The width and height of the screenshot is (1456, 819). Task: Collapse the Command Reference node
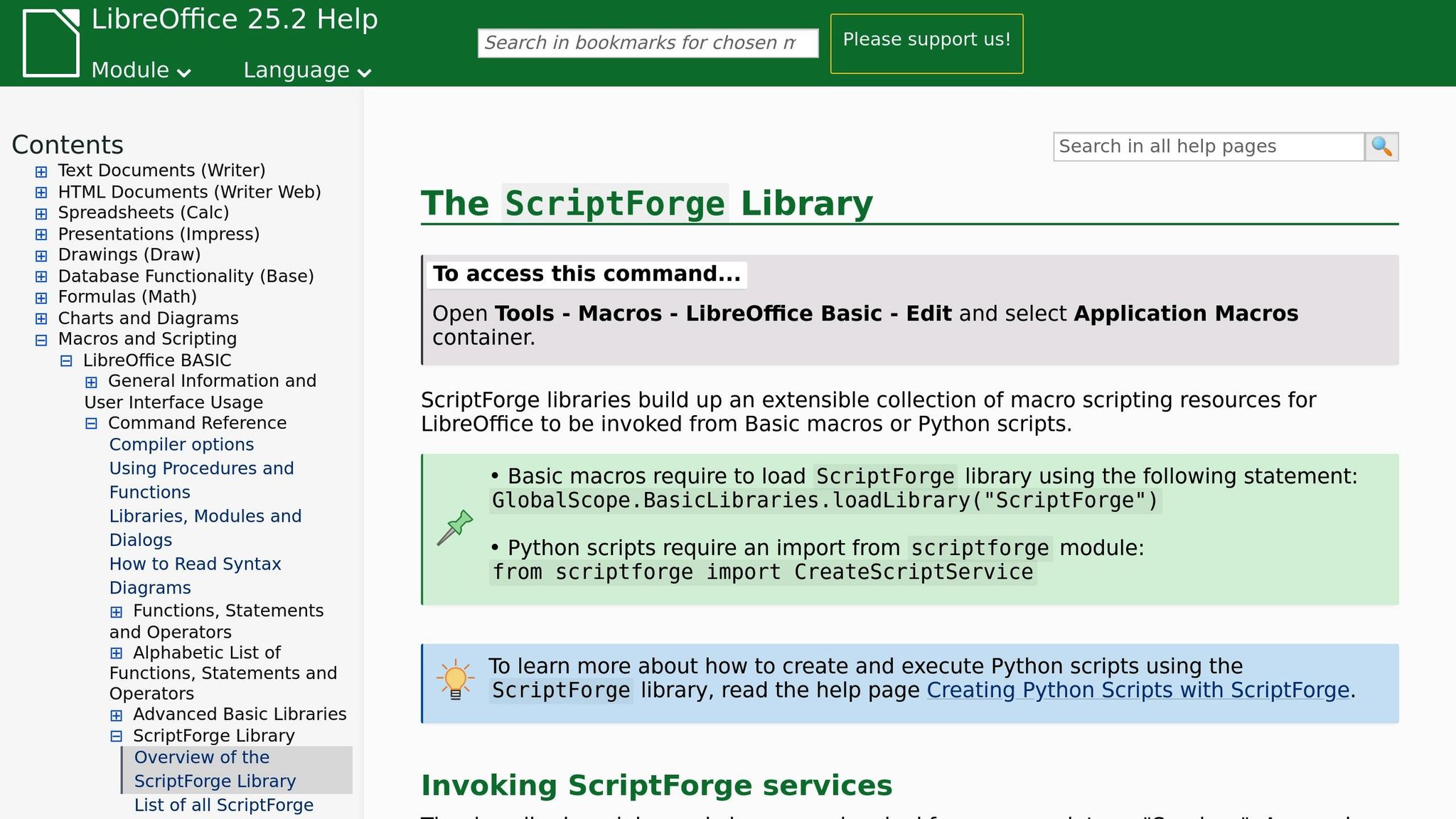point(91,424)
